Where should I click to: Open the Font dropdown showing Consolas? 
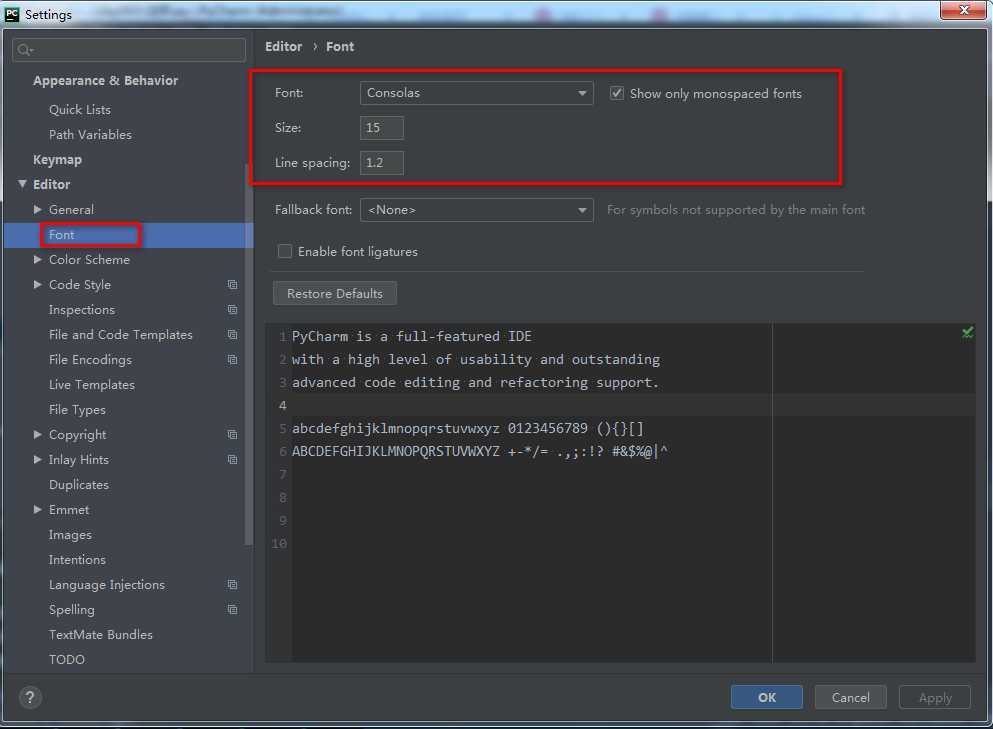coord(476,93)
